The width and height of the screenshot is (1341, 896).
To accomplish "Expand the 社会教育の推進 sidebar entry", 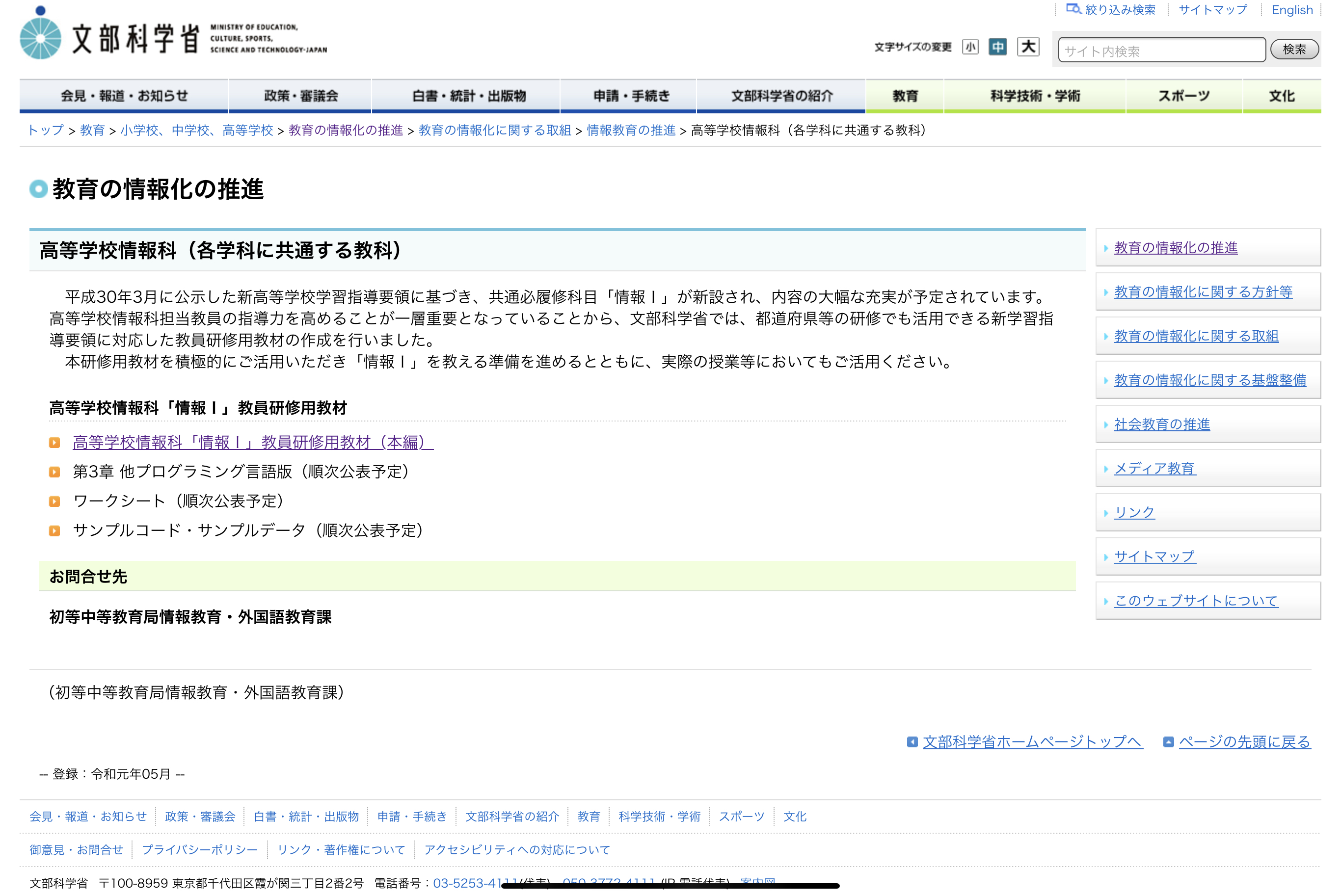I will coord(1161,424).
